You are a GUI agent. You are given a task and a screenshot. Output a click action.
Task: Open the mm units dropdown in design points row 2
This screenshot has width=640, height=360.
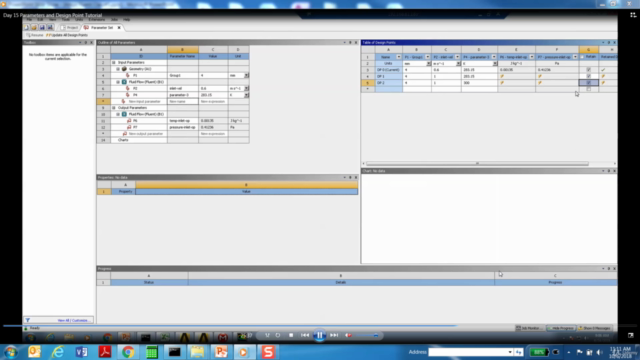[428, 64]
